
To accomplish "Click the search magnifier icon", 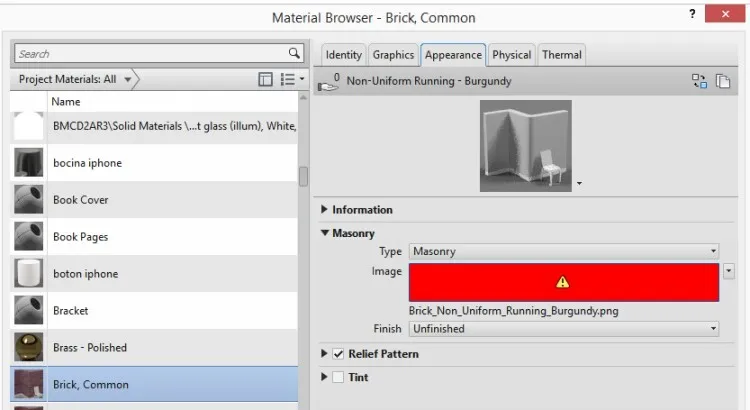I will 294,53.
